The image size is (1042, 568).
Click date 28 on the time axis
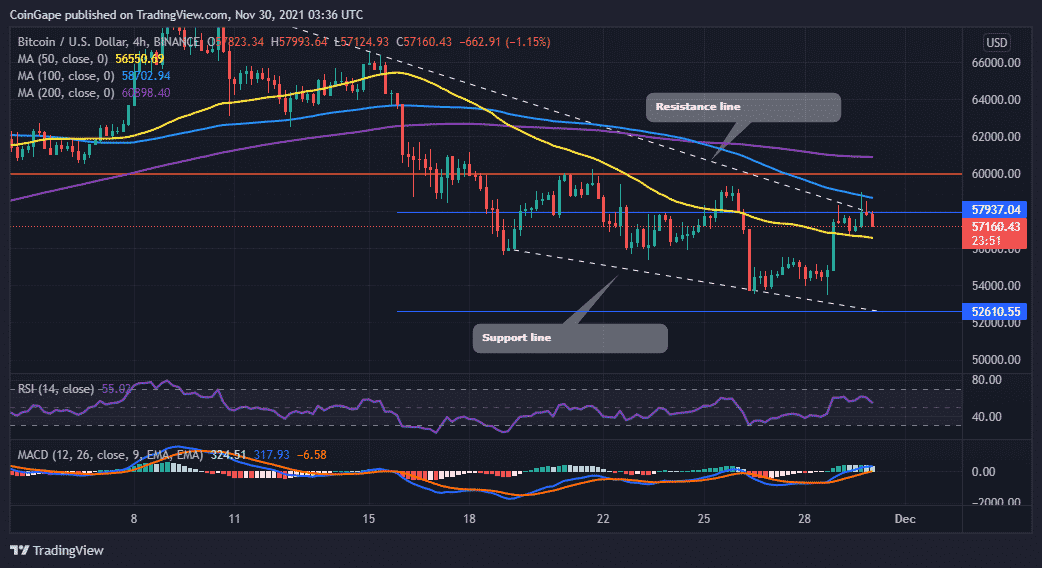pyautogui.click(x=804, y=519)
